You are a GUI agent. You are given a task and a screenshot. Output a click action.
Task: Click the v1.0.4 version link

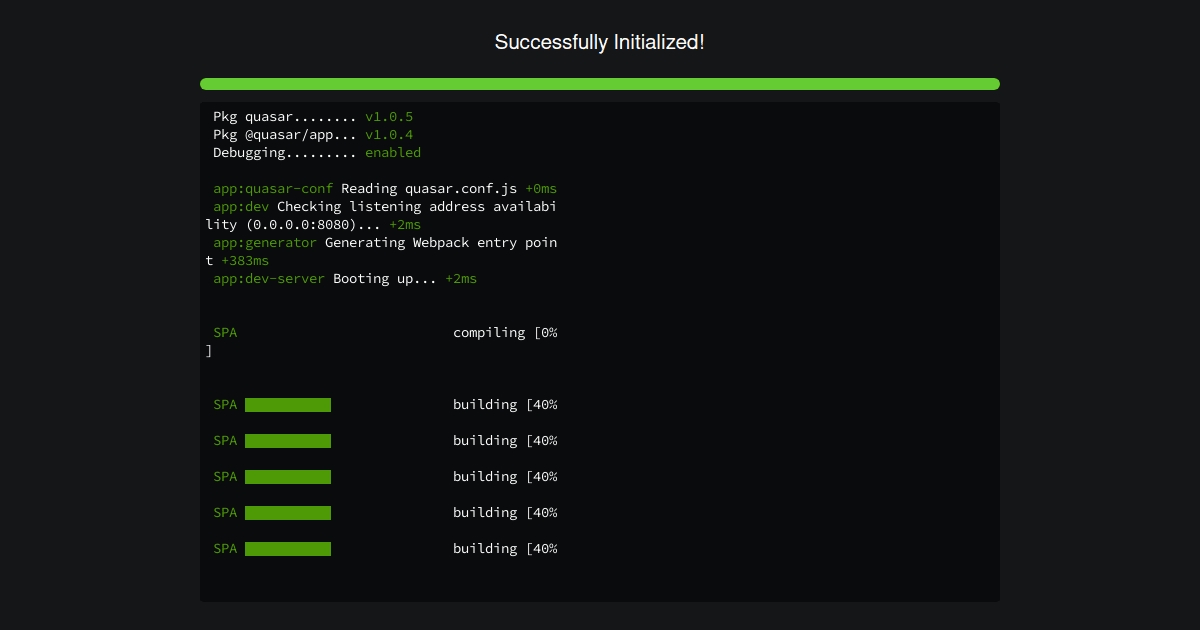pos(388,134)
